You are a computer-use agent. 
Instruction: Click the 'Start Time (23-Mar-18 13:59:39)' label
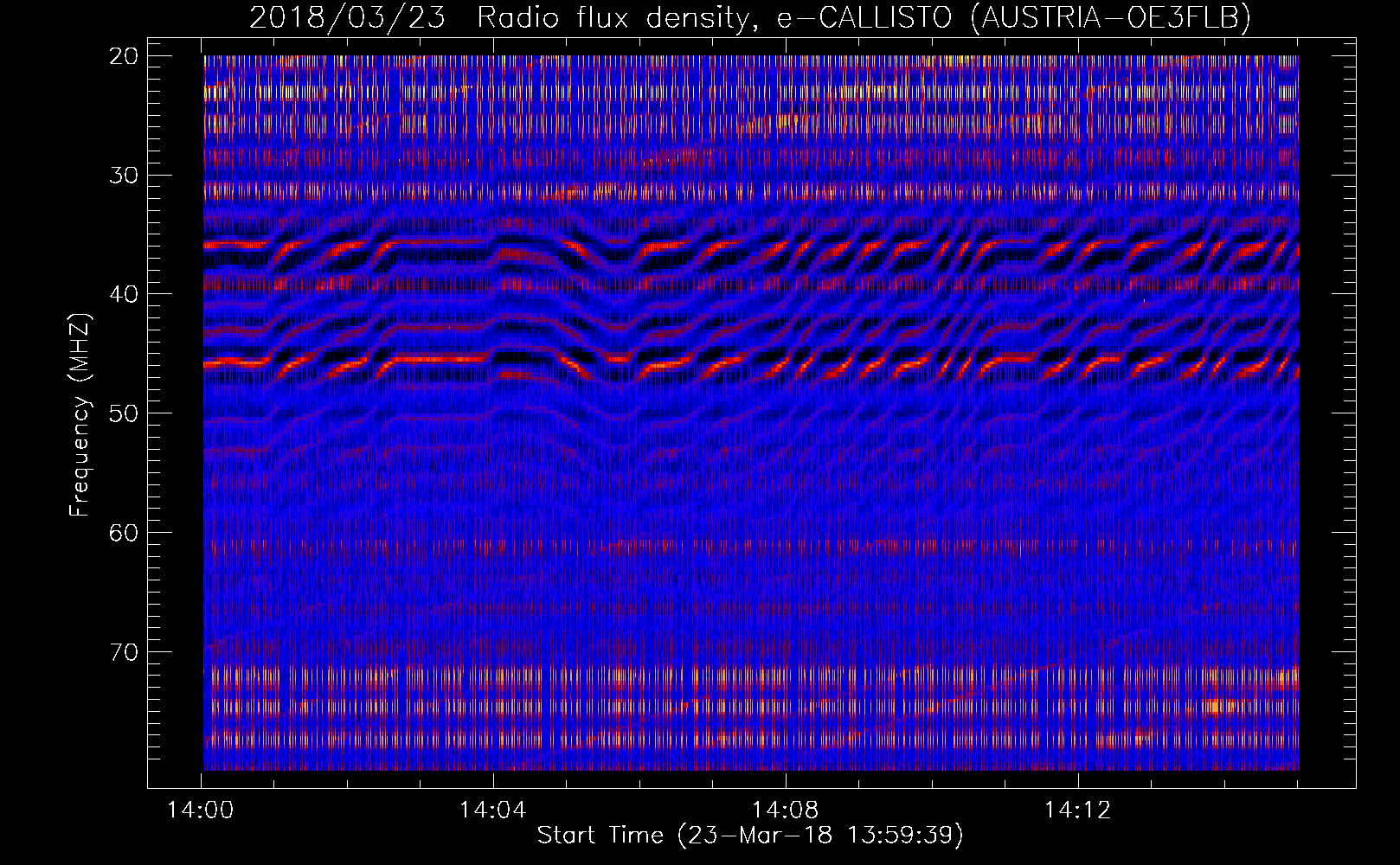coord(750,836)
